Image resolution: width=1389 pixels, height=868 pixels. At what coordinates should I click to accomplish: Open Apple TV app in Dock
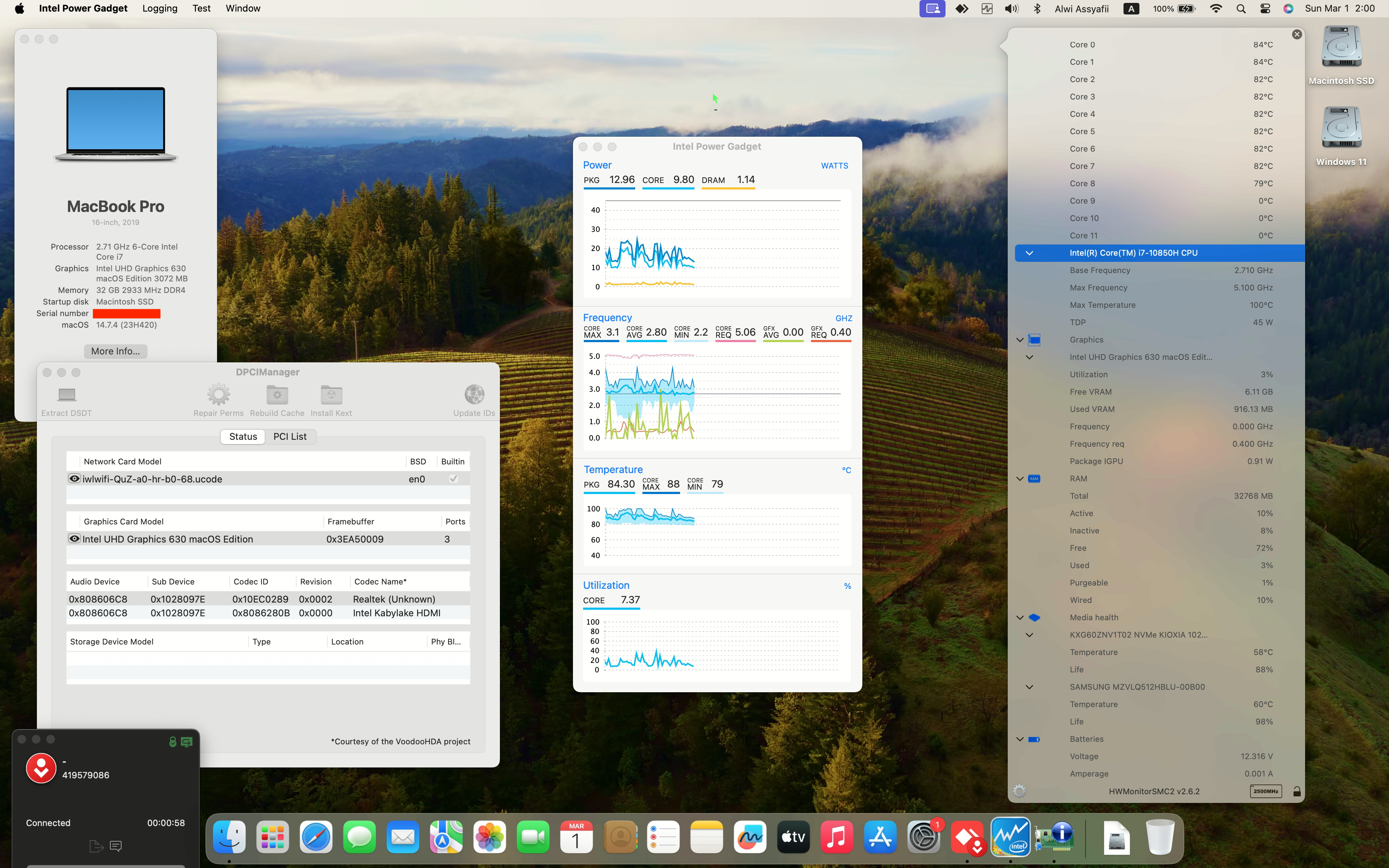[x=793, y=837]
